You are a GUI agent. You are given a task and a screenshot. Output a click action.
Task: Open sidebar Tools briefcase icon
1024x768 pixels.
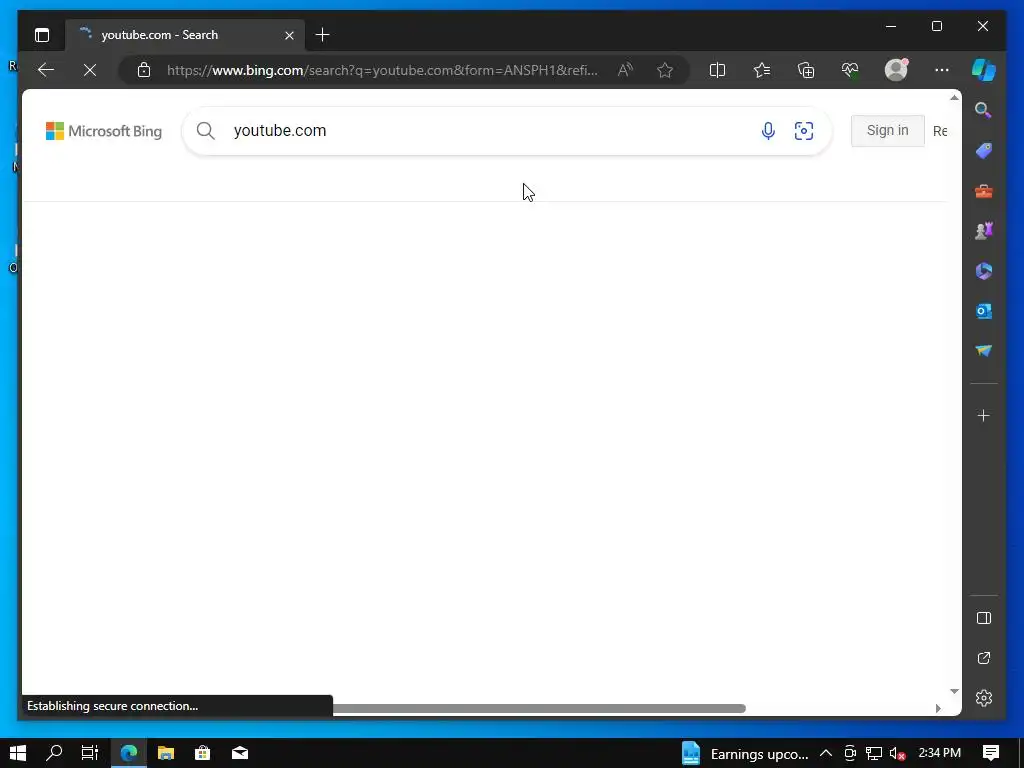click(984, 191)
